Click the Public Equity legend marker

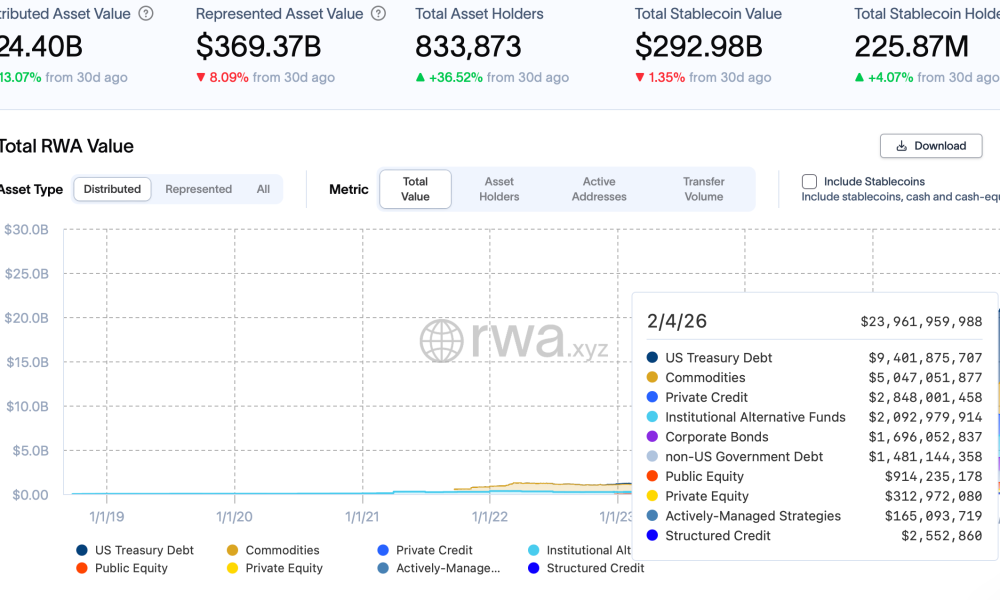tap(81, 568)
